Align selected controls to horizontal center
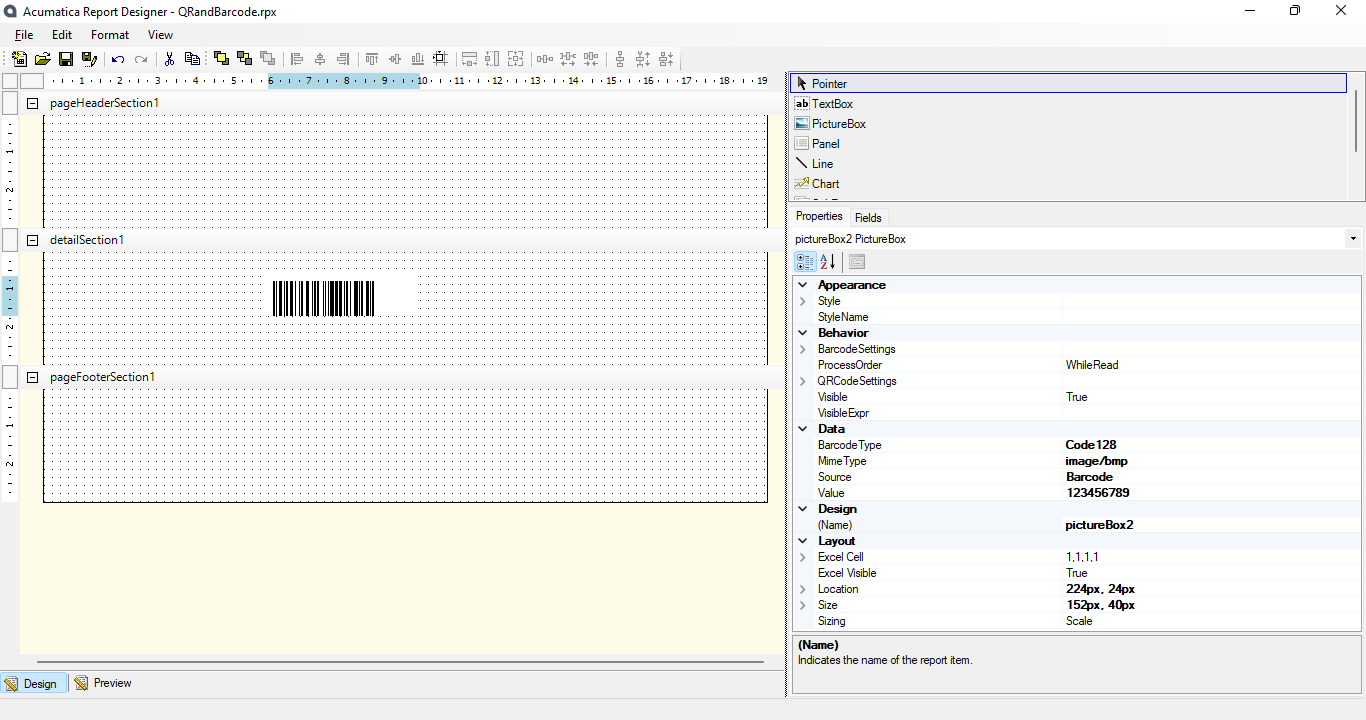Image resolution: width=1366 pixels, height=720 pixels. pyautogui.click(x=319, y=59)
